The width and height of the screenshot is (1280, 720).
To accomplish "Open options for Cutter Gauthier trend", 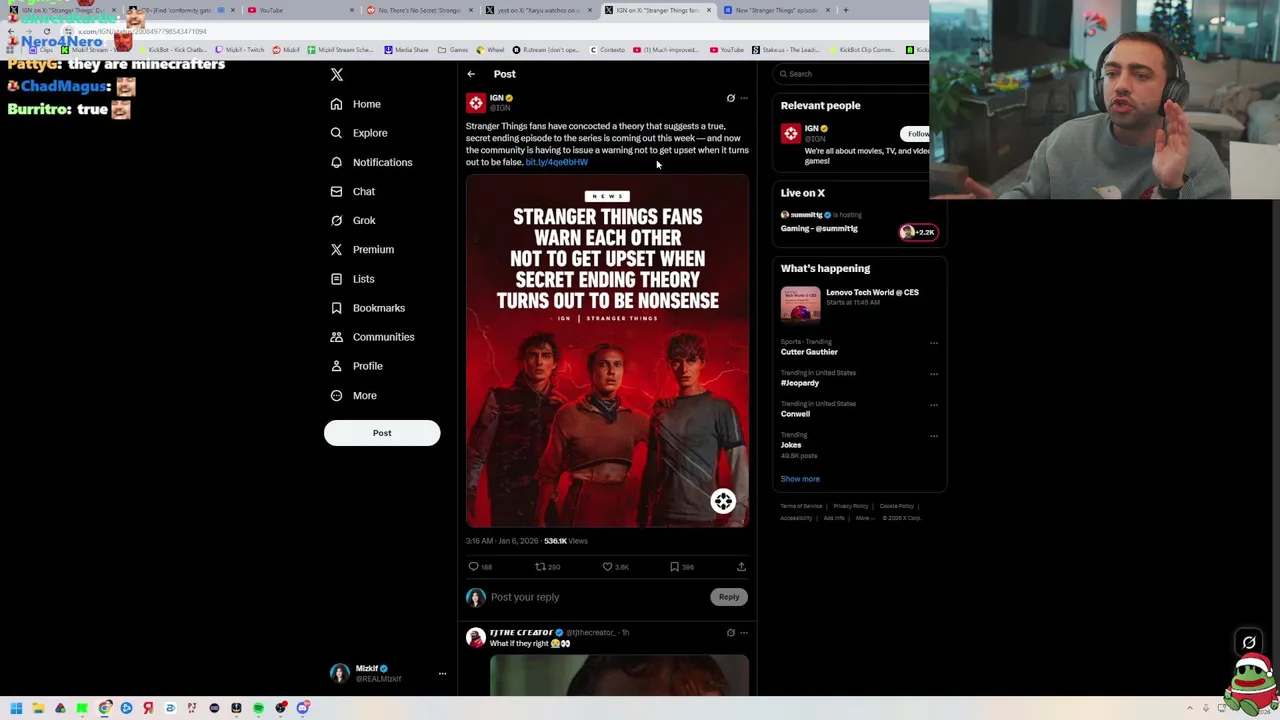I will pos(934,343).
